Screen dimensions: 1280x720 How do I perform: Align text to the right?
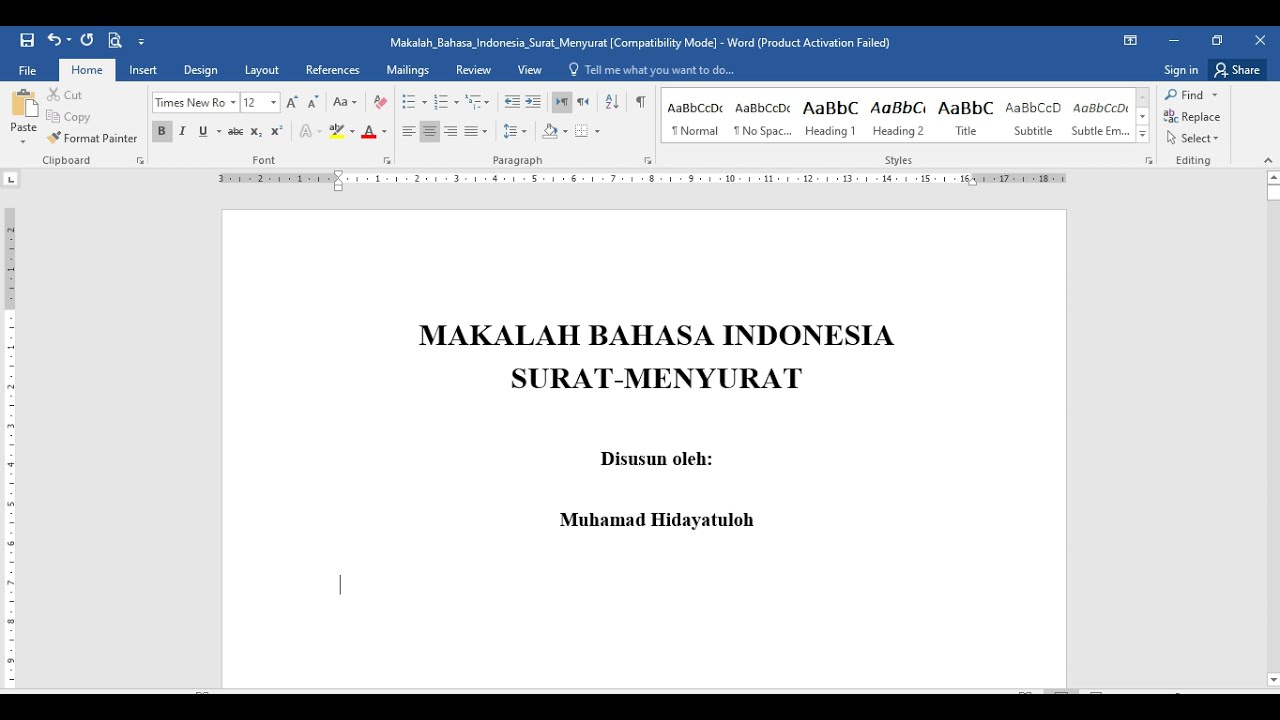[450, 131]
